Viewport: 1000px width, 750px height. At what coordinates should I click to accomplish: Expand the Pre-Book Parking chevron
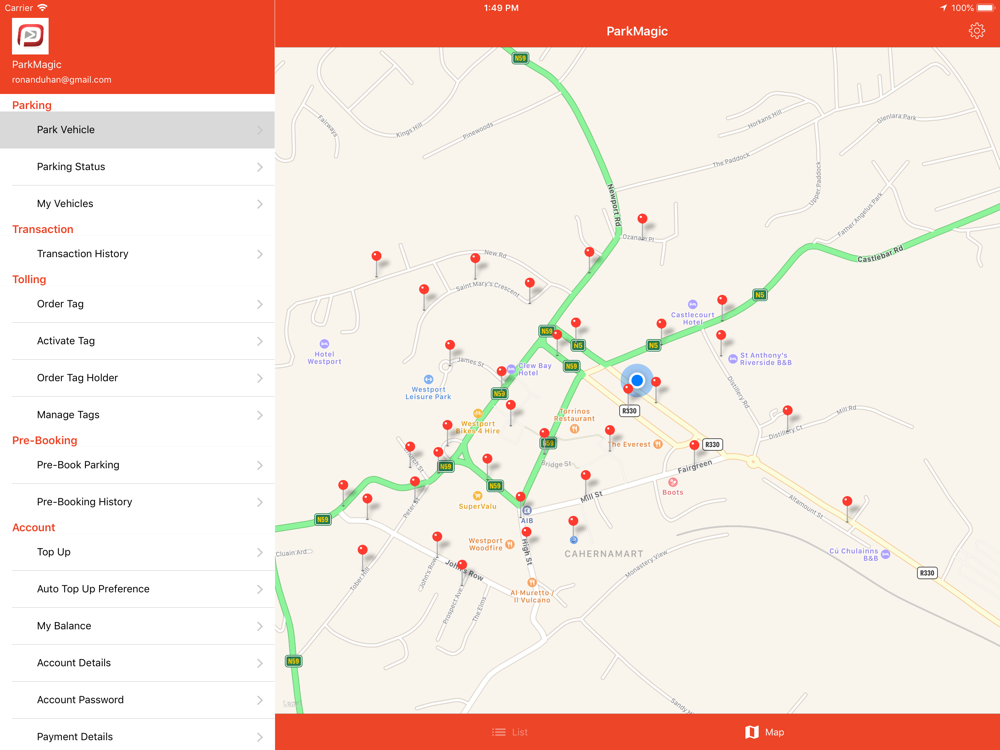[x=260, y=465]
